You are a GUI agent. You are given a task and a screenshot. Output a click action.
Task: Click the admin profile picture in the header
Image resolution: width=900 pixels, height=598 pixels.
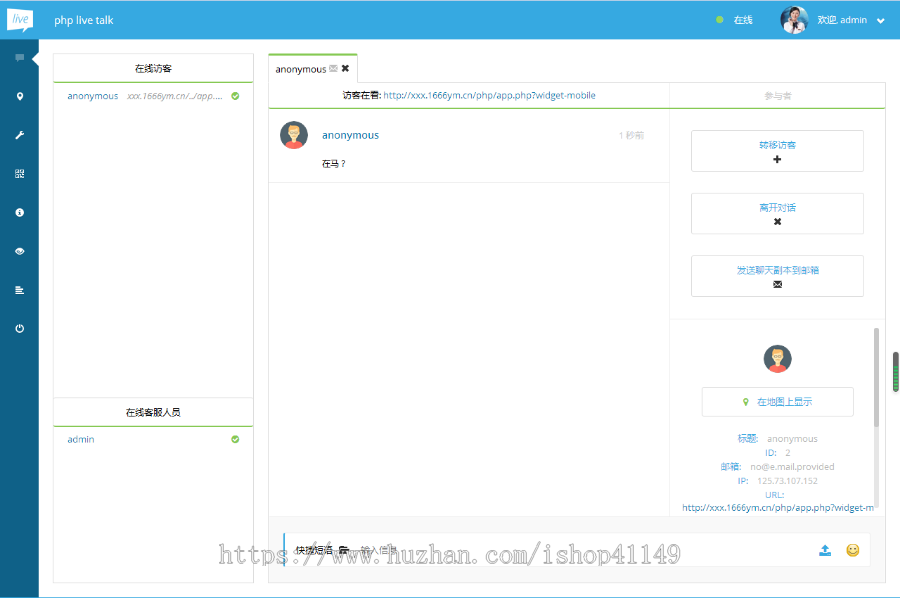(794, 20)
